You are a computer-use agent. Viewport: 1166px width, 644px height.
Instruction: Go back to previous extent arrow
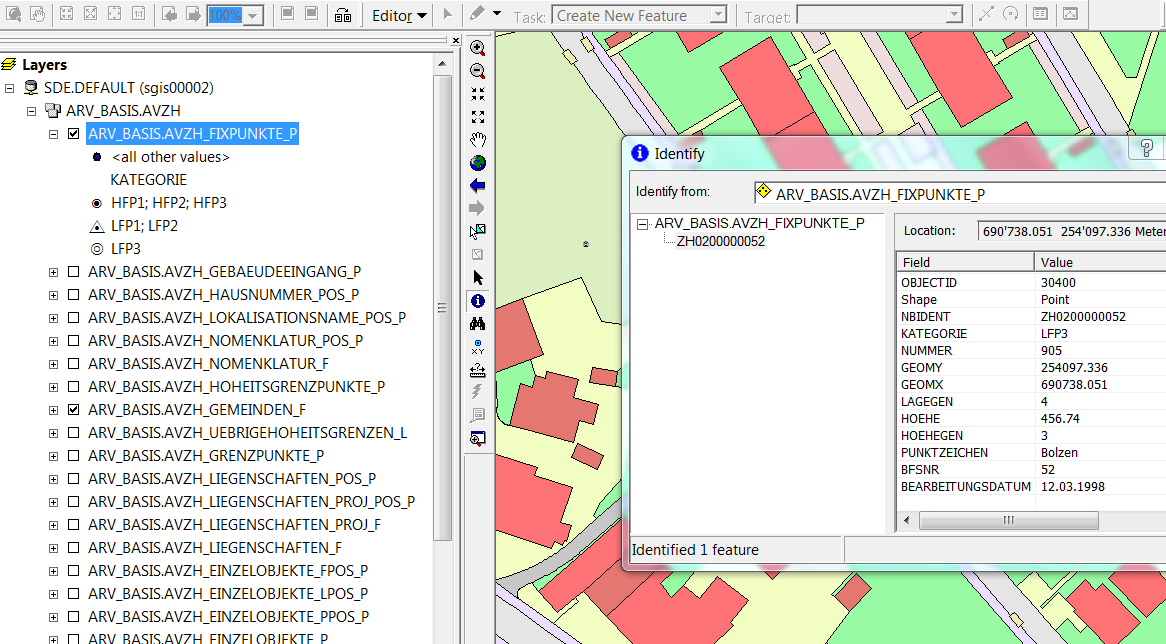478,185
